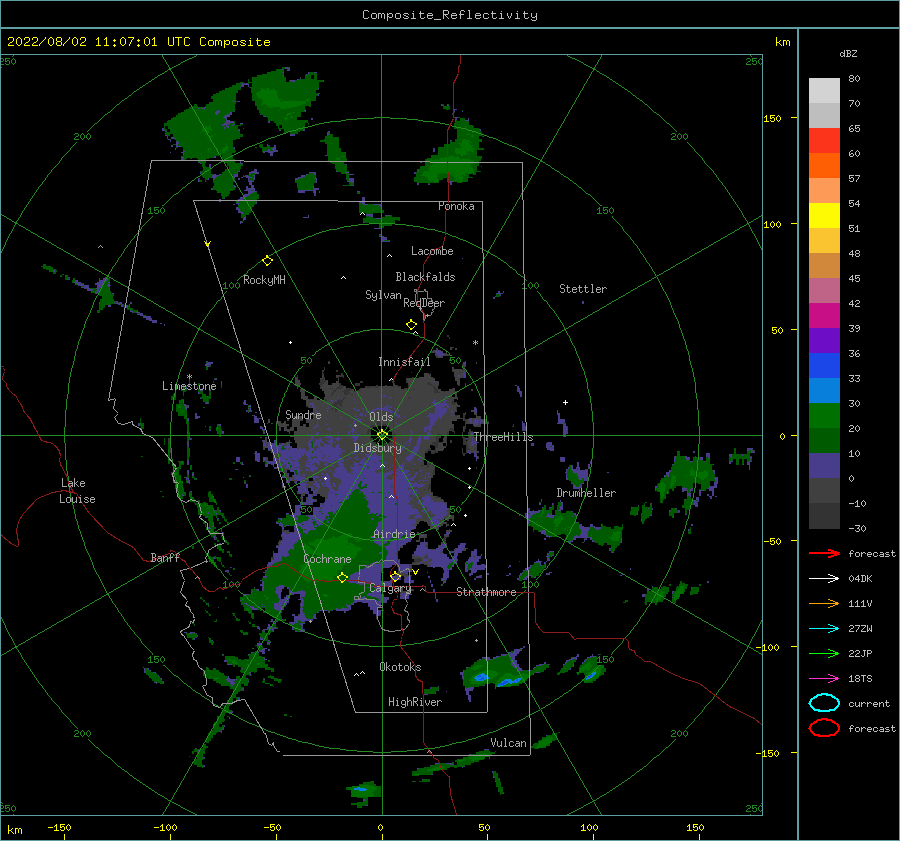Click the Calgary city label
900x841 pixels.
point(390,588)
